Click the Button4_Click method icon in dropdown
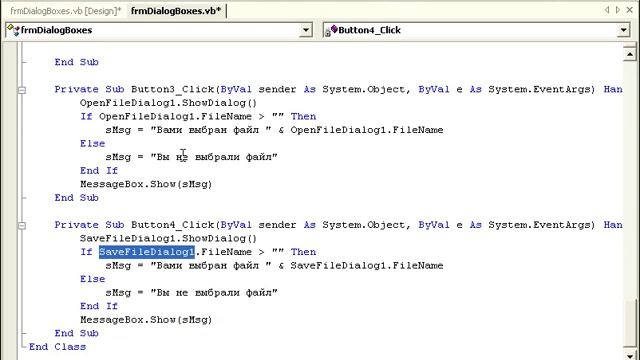This screenshot has height=360, width=640. 331,30
